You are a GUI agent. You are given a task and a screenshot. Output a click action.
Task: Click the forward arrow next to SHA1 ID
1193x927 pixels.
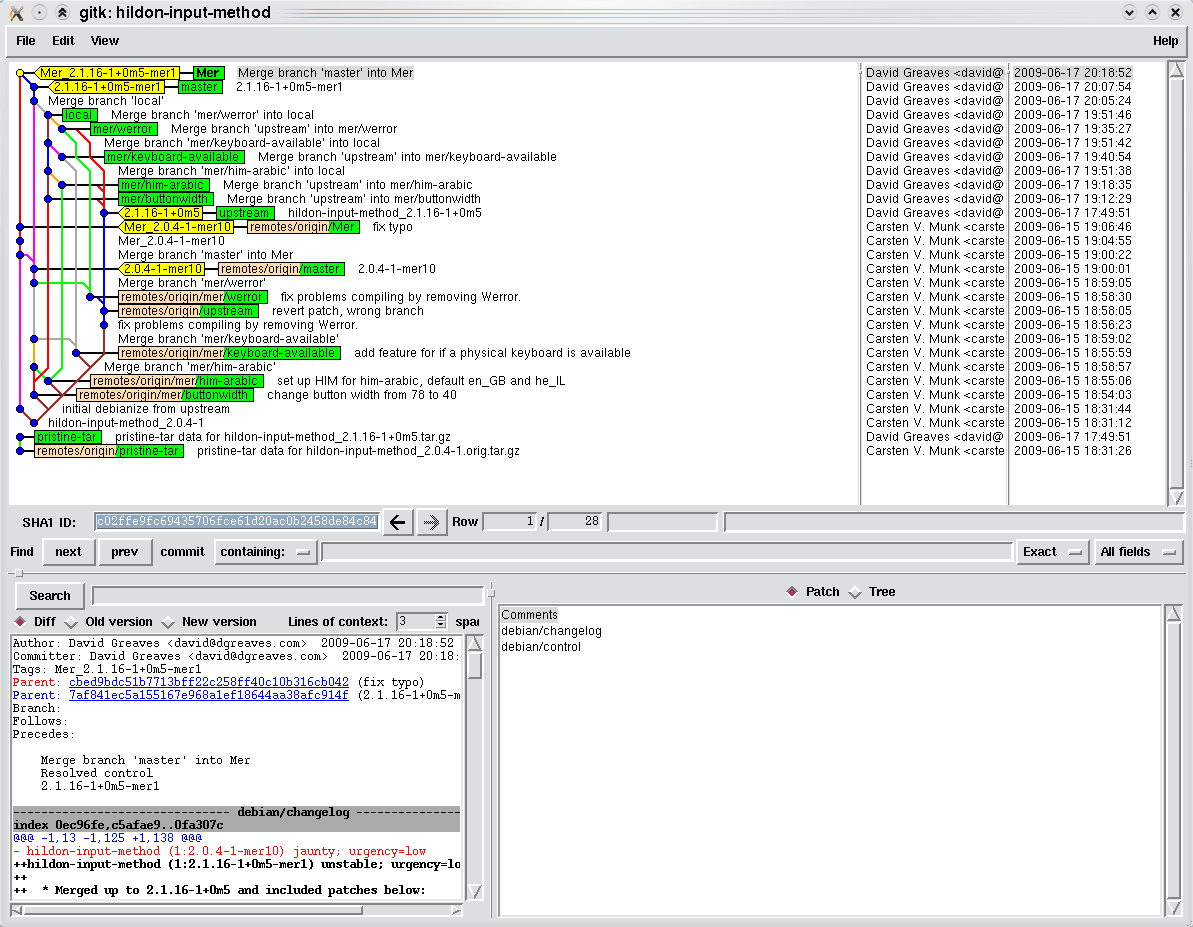pos(432,522)
